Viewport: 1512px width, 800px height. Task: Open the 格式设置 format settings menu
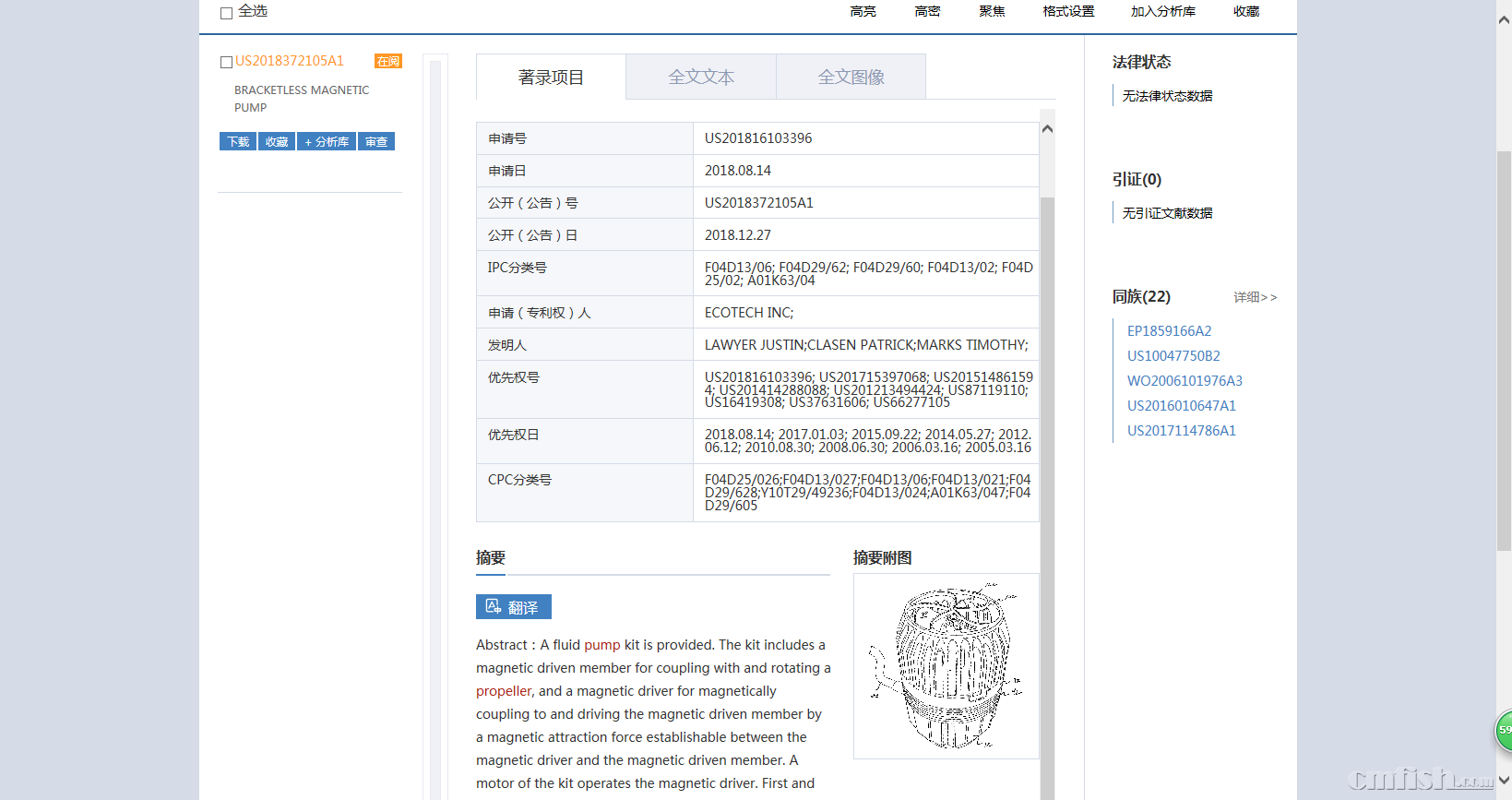pyautogui.click(x=1068, y=12)
